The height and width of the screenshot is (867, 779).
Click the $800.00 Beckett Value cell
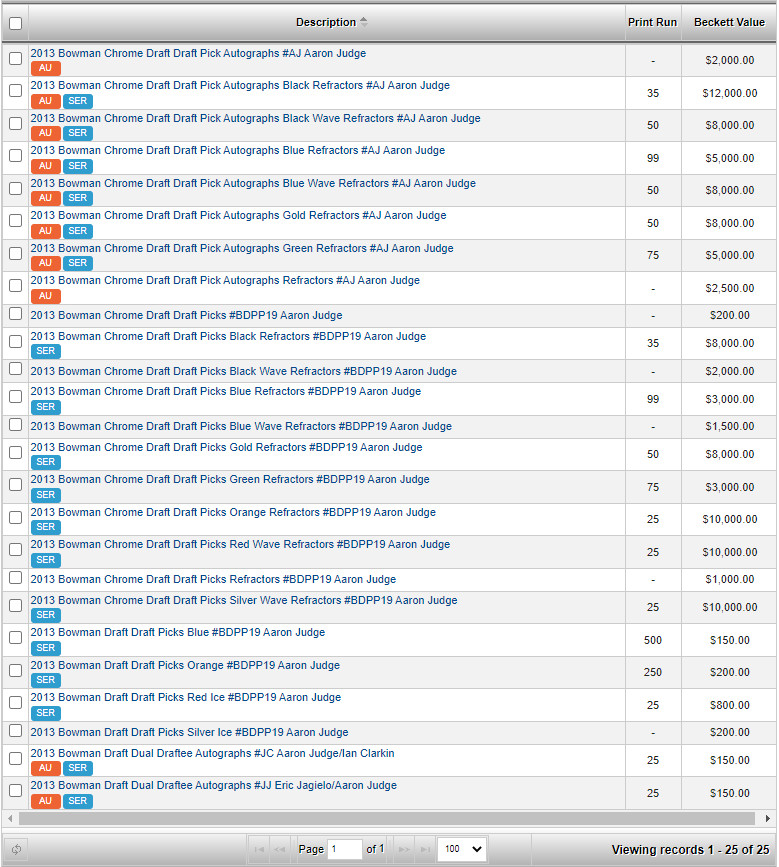729,705
